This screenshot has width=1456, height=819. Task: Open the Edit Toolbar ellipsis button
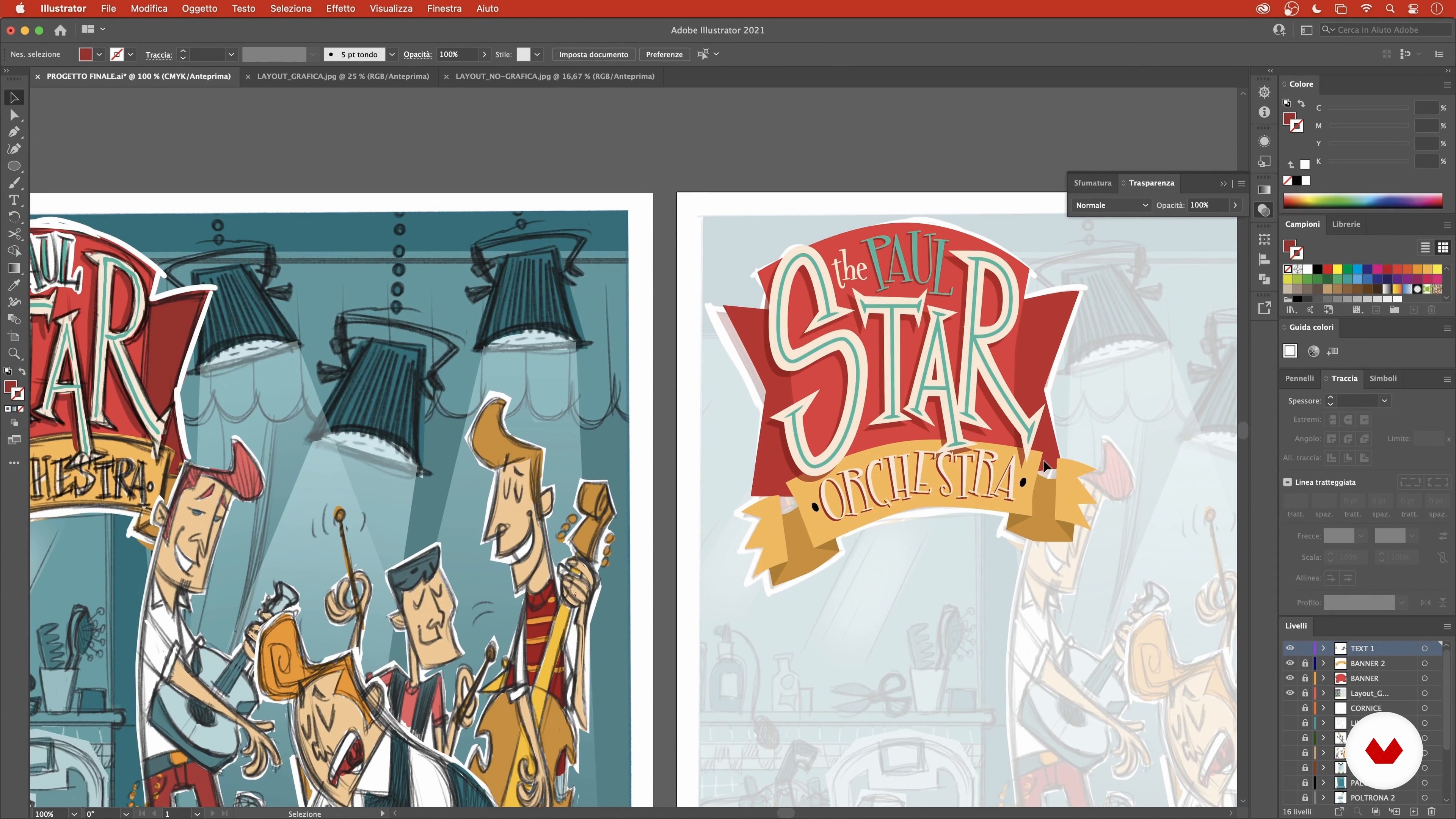pos(14,463)
